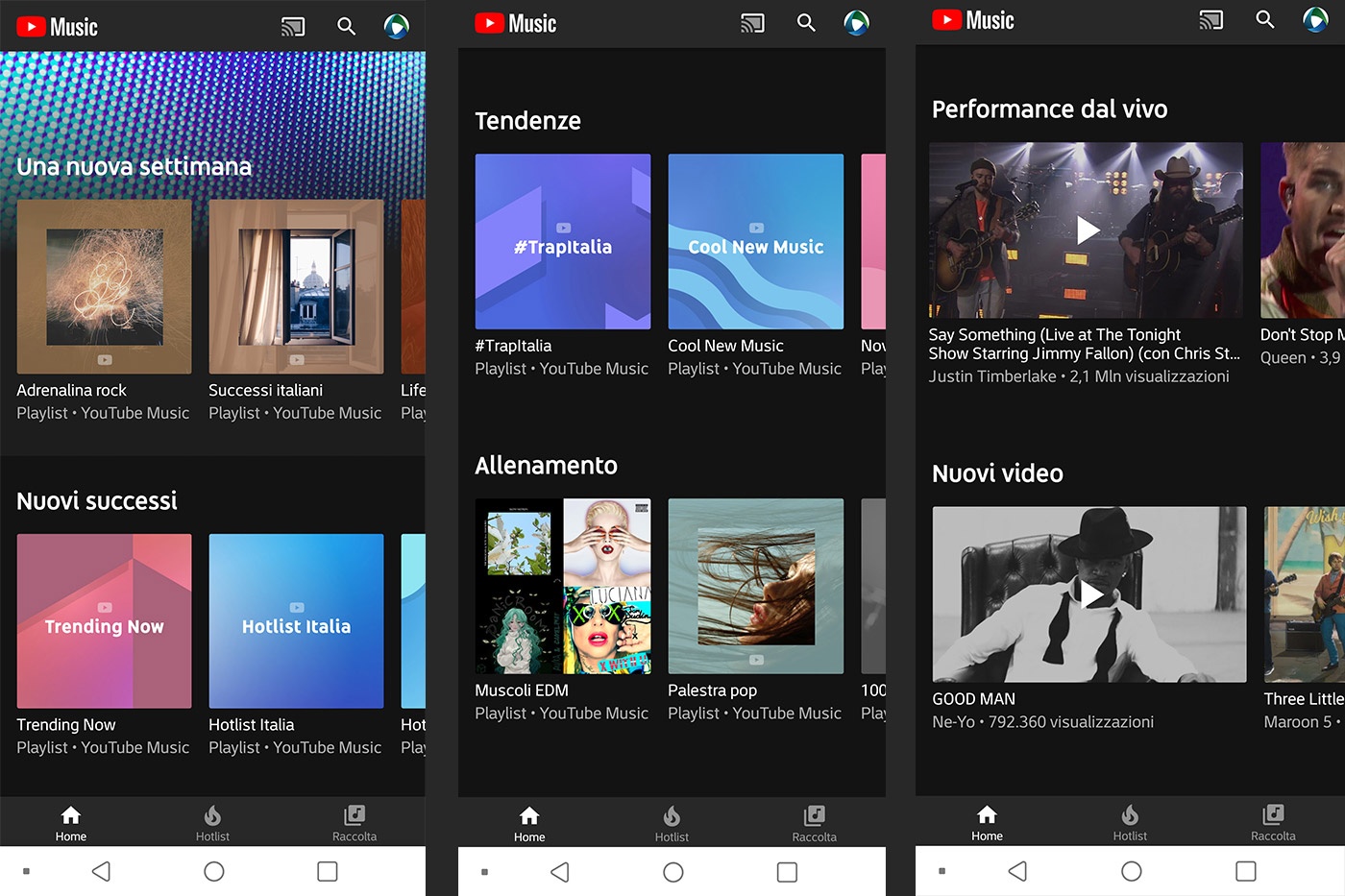Viewport: 1345px width, 896px height.
Task: Open the #TrapItalia playlist tile
Action: click(x=563, y=241)
